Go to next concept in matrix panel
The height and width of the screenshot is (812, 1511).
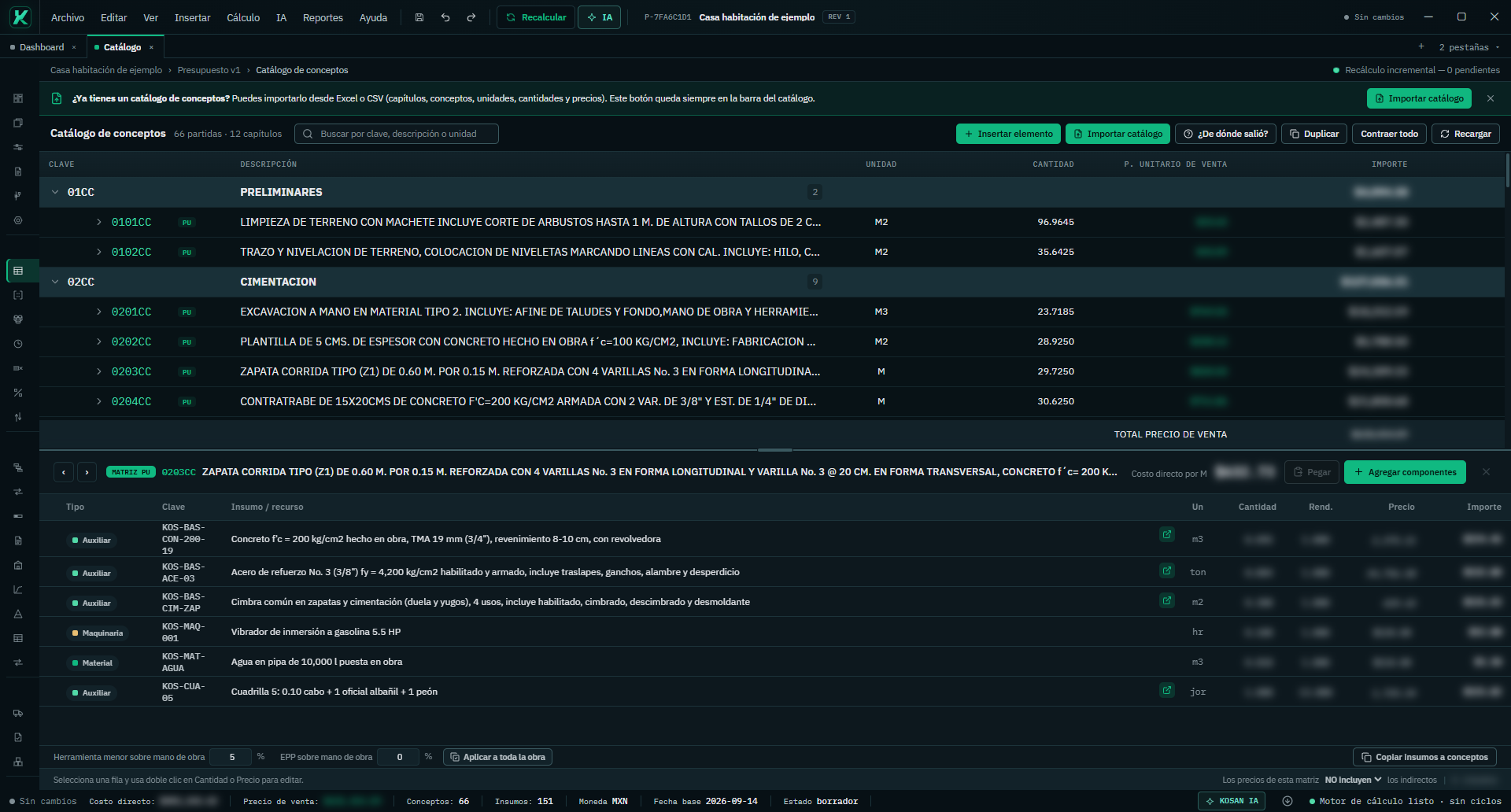click(87, 472)
